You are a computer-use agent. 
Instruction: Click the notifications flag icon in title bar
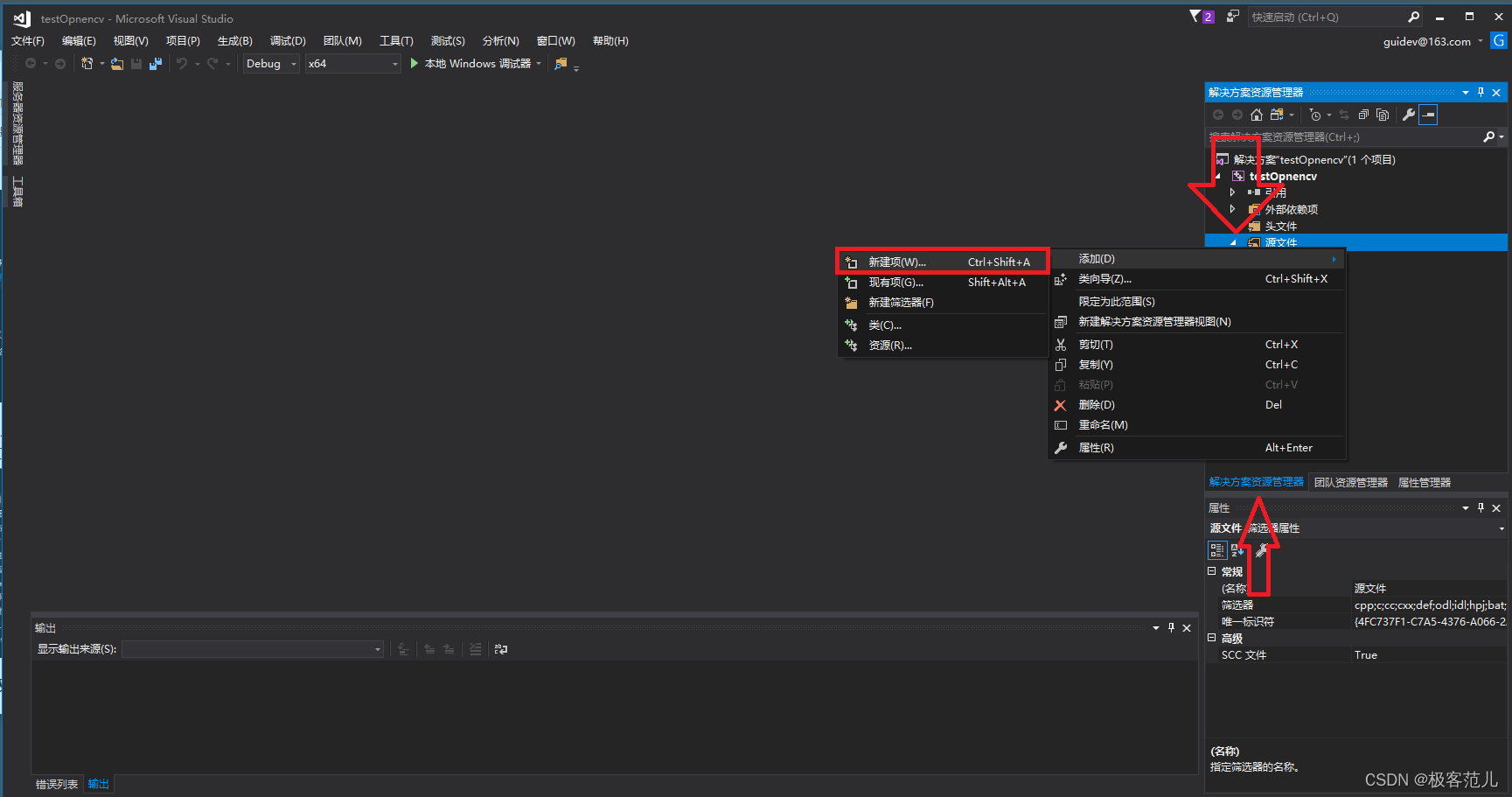1195,17
